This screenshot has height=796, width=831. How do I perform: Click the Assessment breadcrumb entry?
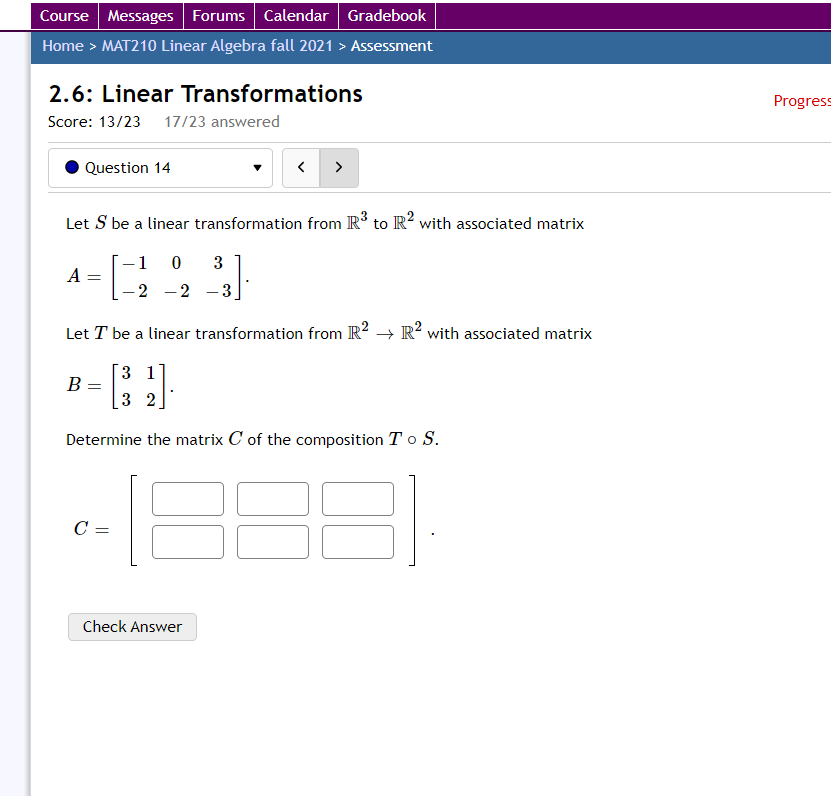[391, 46]
